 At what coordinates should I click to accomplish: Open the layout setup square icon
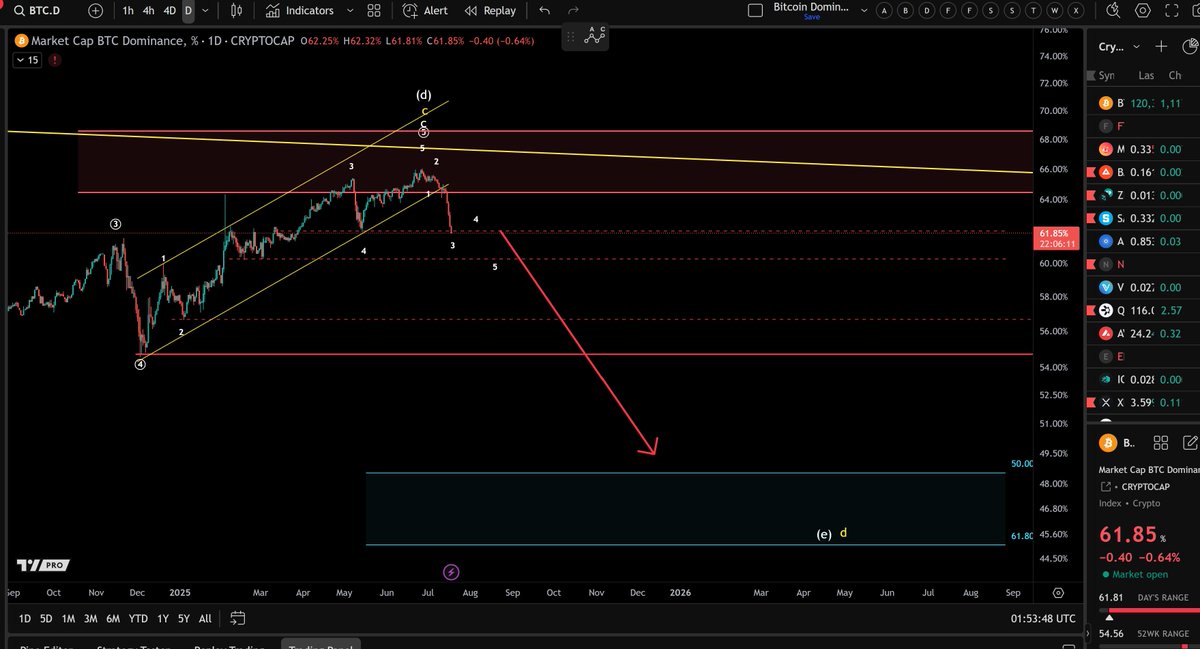click(x=757, y=10)
